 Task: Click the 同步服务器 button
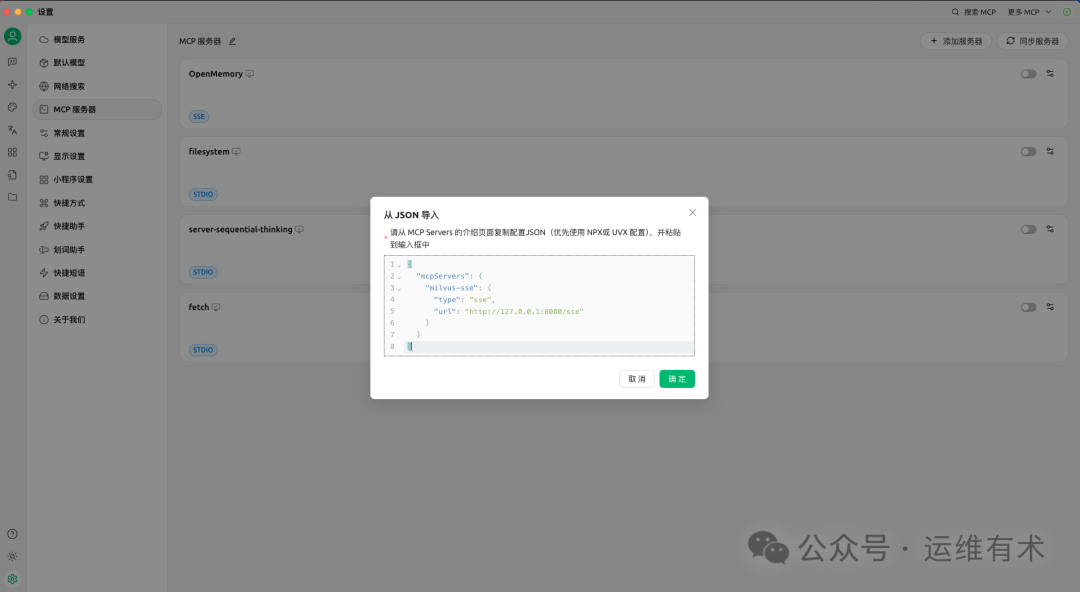(x=1032, y=41)
